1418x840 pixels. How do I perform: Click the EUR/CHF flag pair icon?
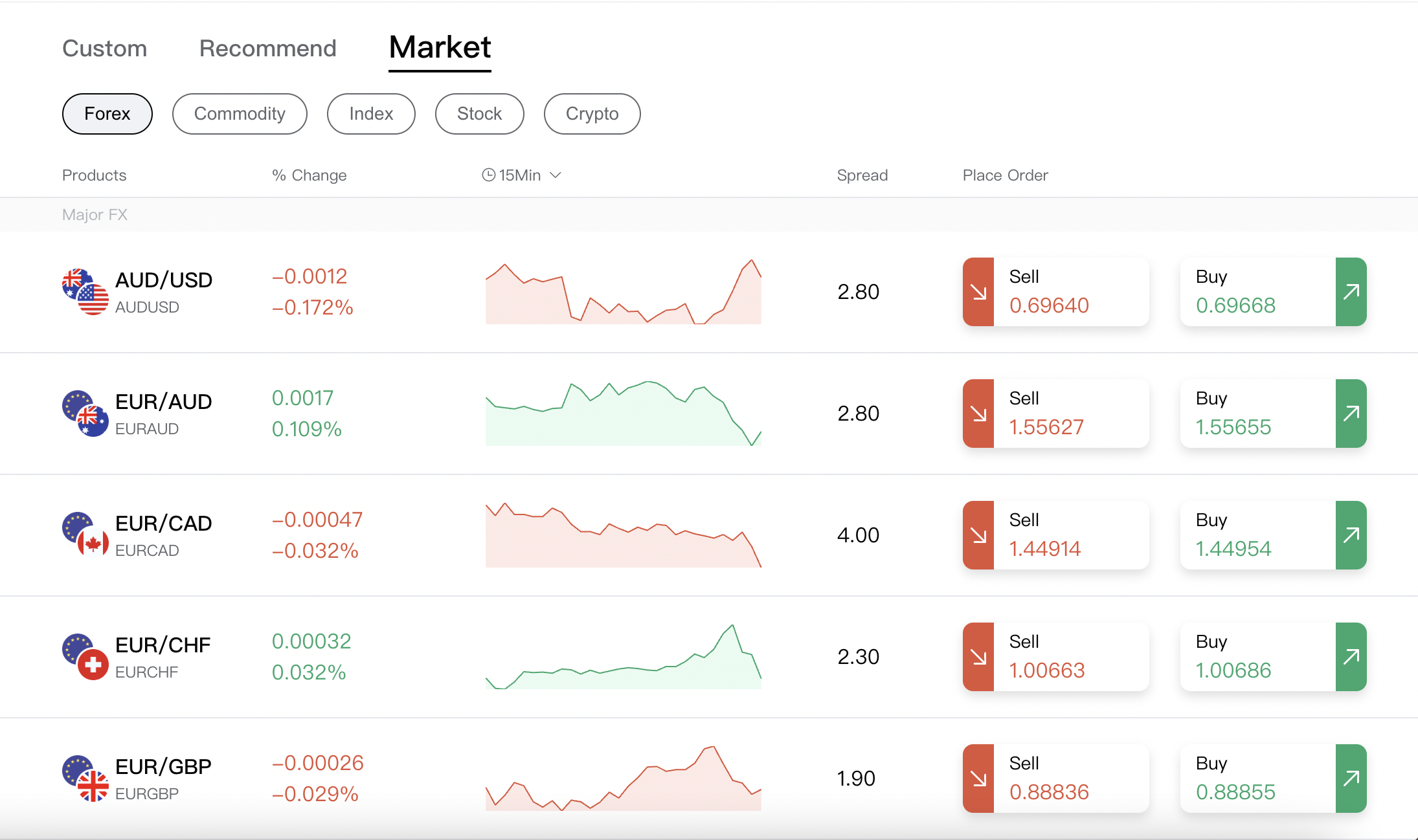(85, 657)
